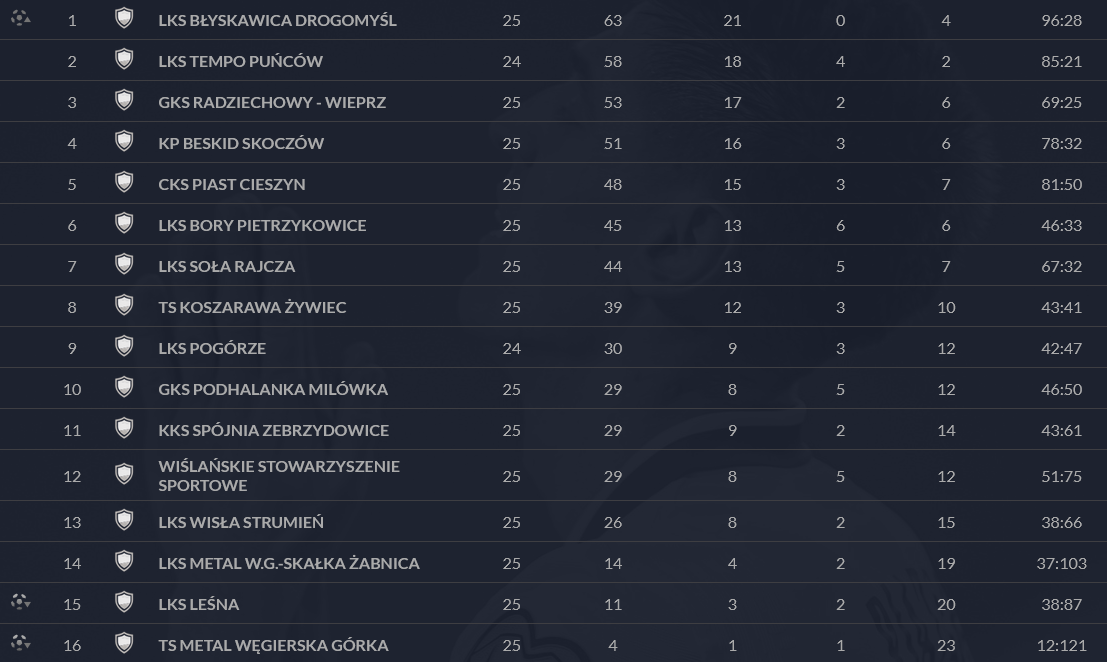Select TS Metal Węgierska Górka team name

273,645
